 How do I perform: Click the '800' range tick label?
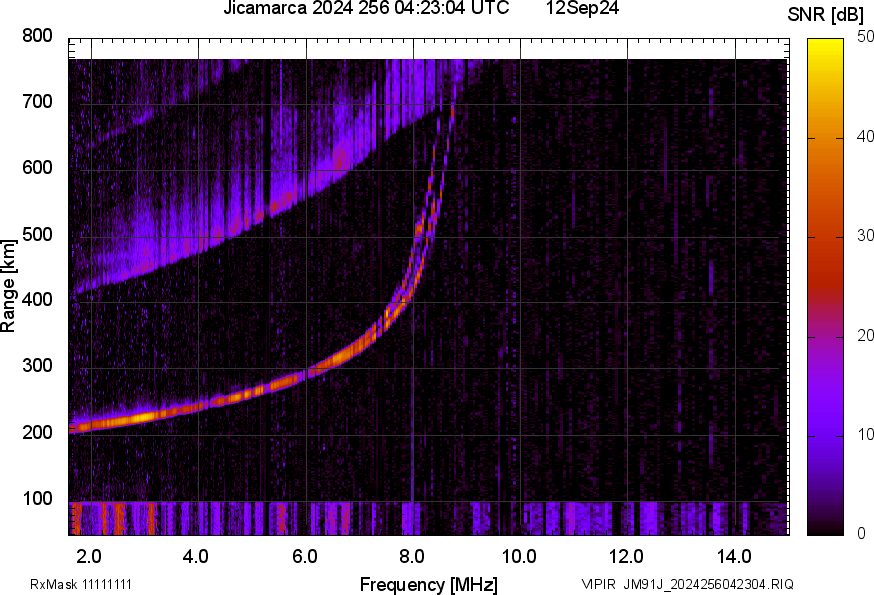(x=37, y=36)
